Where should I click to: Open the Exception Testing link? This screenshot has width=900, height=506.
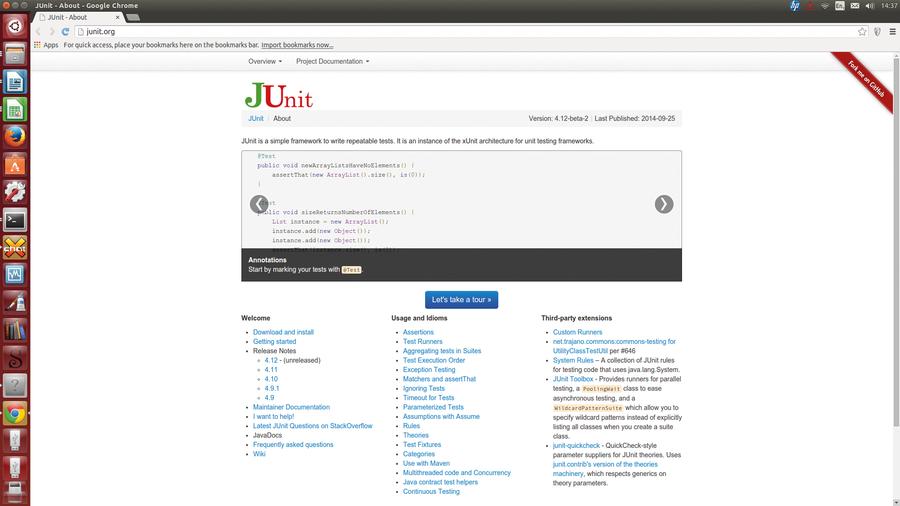(429, 369)
